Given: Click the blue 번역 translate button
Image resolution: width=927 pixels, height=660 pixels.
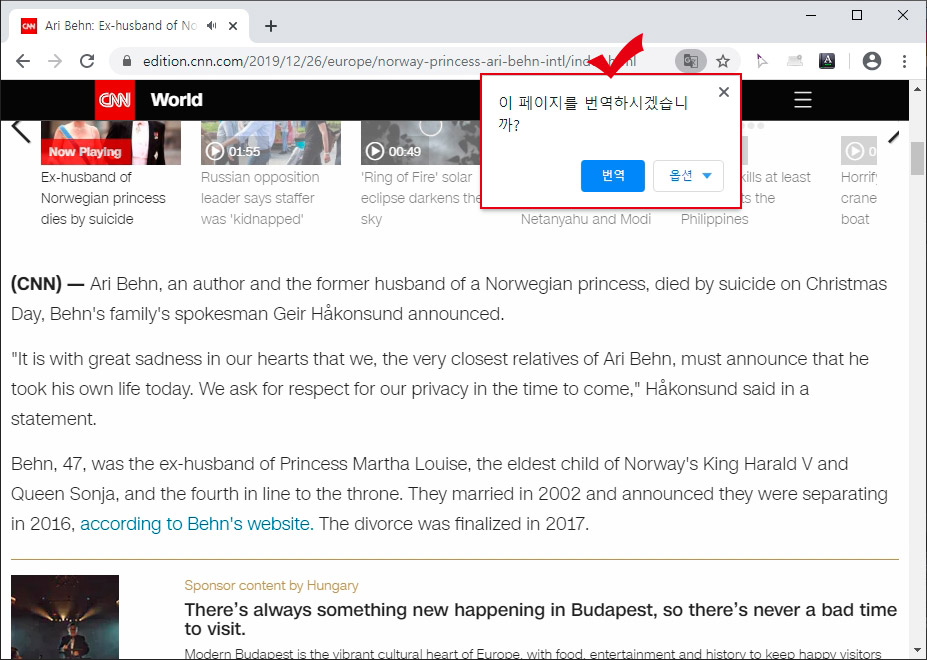Looking at the screenshot, I should coord(612,176).
